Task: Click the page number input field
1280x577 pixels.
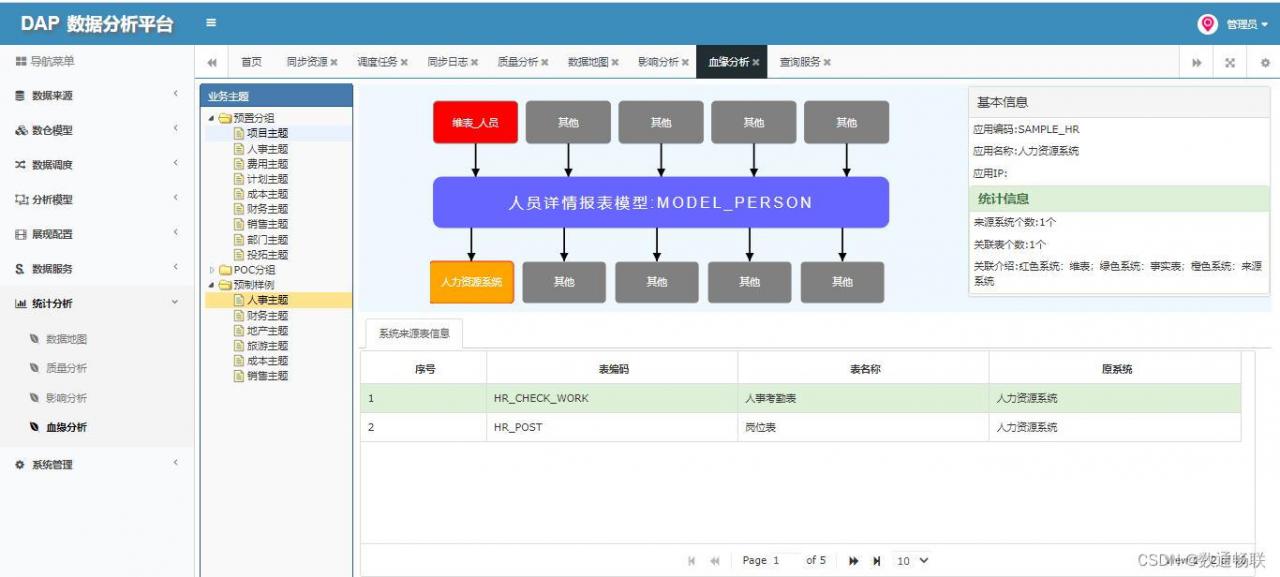Action: click(785, 561)
